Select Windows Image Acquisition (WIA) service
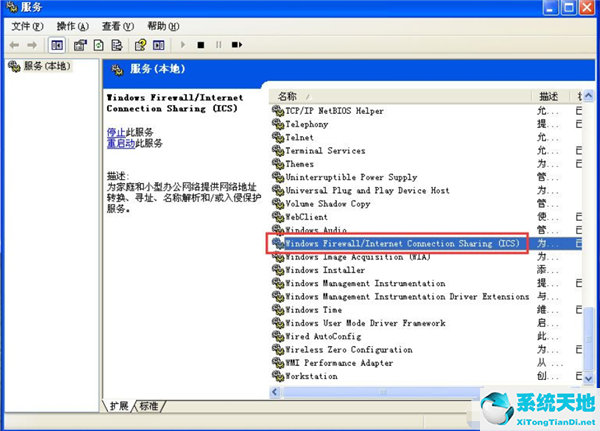The height and width of the screenshot is (431, 600). click(358, 257)
